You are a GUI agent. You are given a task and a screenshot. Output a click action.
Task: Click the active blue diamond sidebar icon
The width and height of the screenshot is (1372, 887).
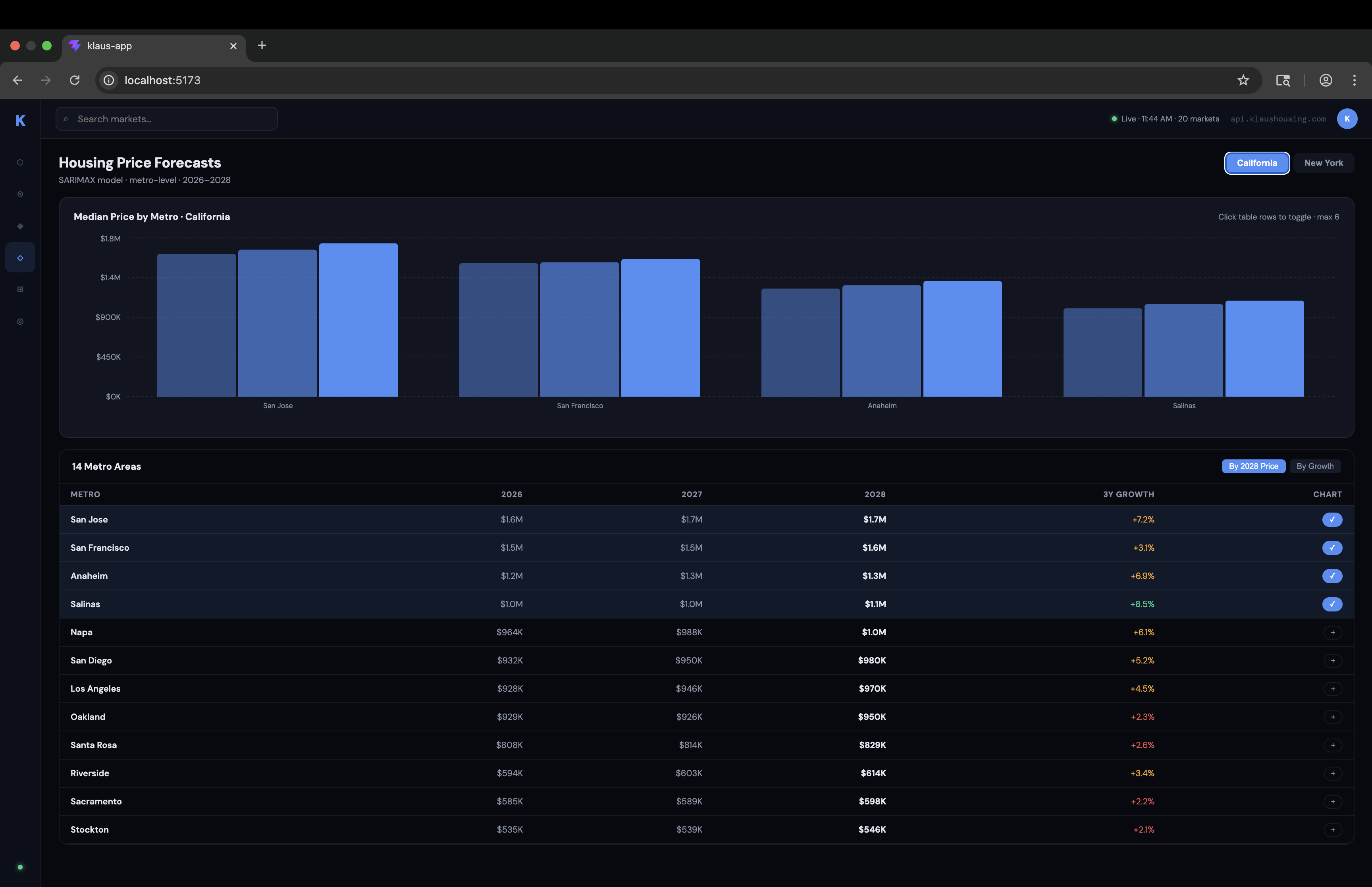point(20,257)
